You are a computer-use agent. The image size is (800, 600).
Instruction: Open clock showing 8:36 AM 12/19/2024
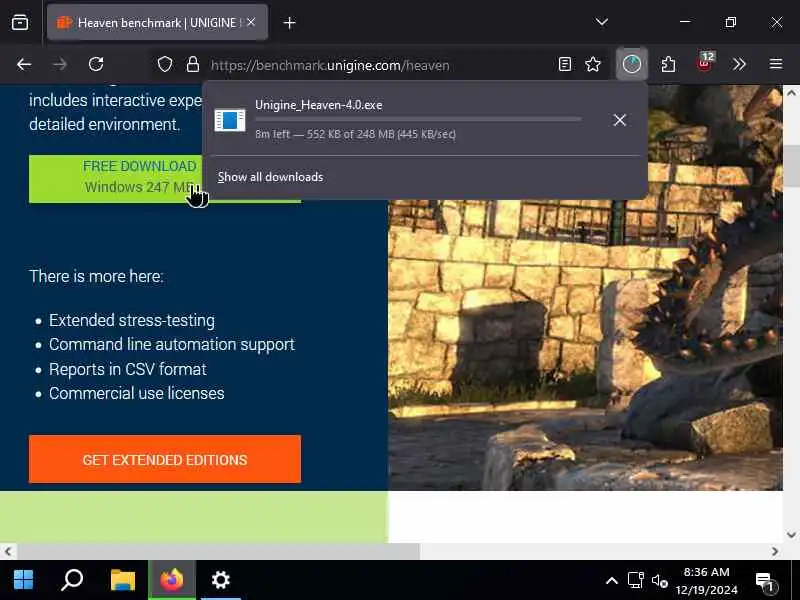(x=707, y=581)
